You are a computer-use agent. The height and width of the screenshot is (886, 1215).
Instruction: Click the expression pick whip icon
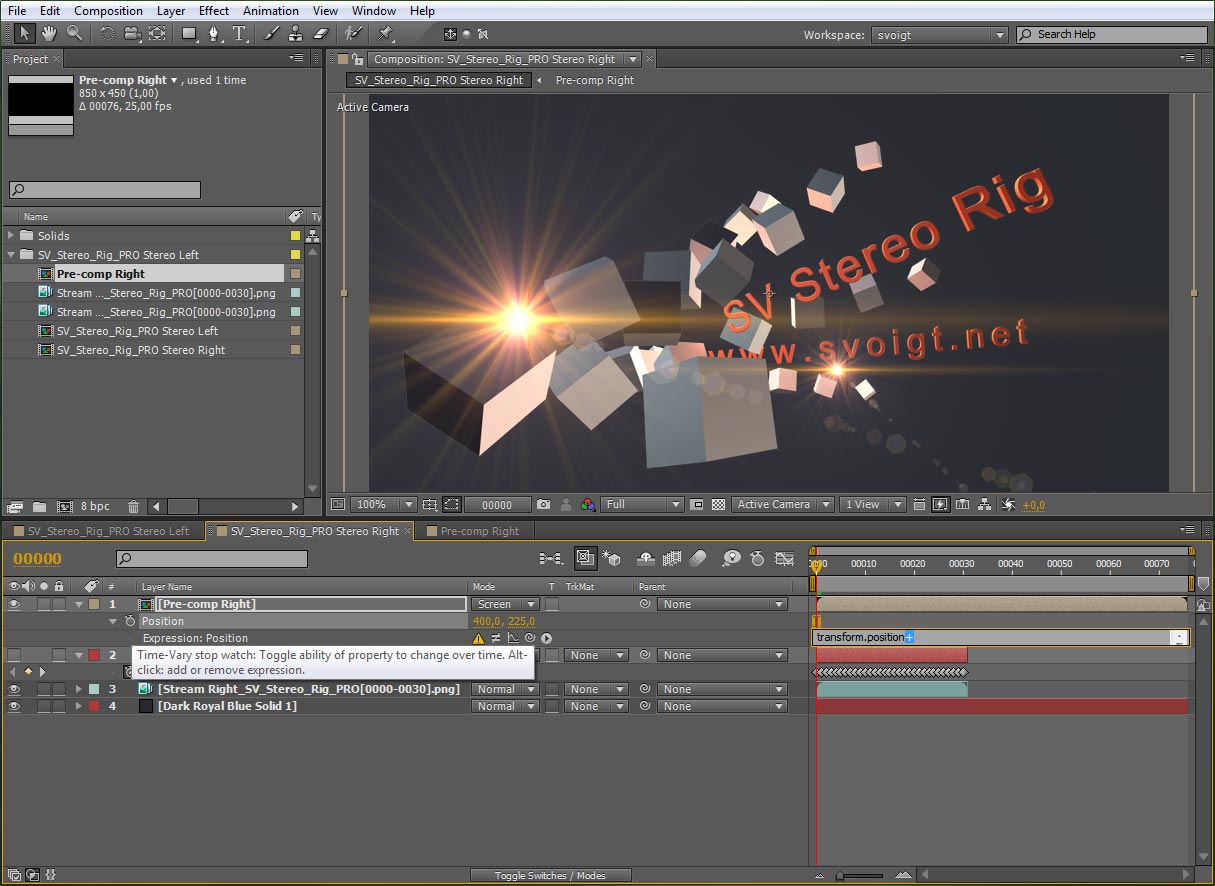530,638
